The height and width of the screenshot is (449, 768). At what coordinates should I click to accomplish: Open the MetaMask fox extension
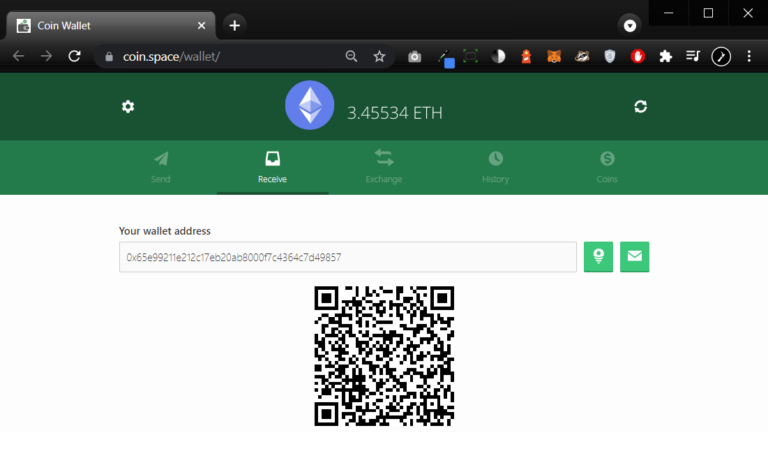pos(554,56)
